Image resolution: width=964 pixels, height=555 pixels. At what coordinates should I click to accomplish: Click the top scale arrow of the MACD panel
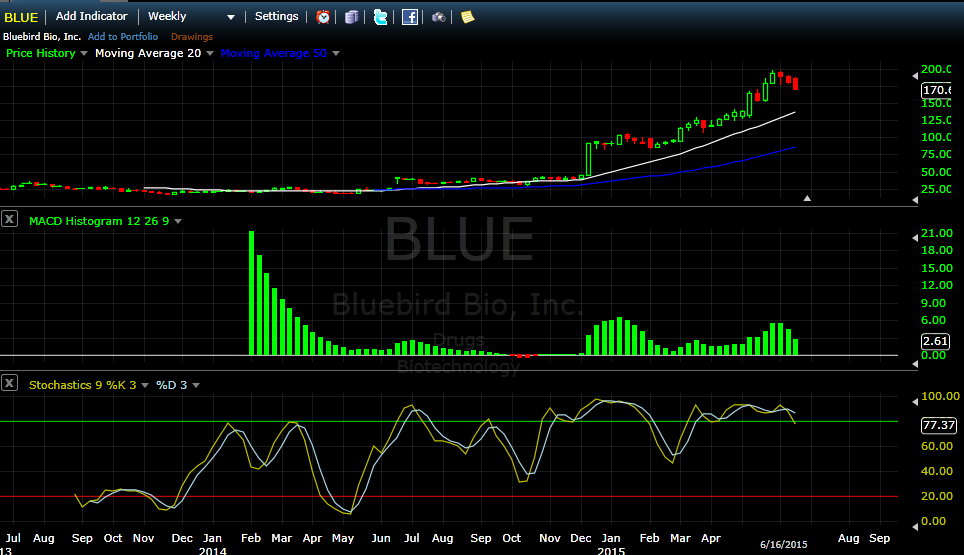pyautogui.click(x=915, y=237)
